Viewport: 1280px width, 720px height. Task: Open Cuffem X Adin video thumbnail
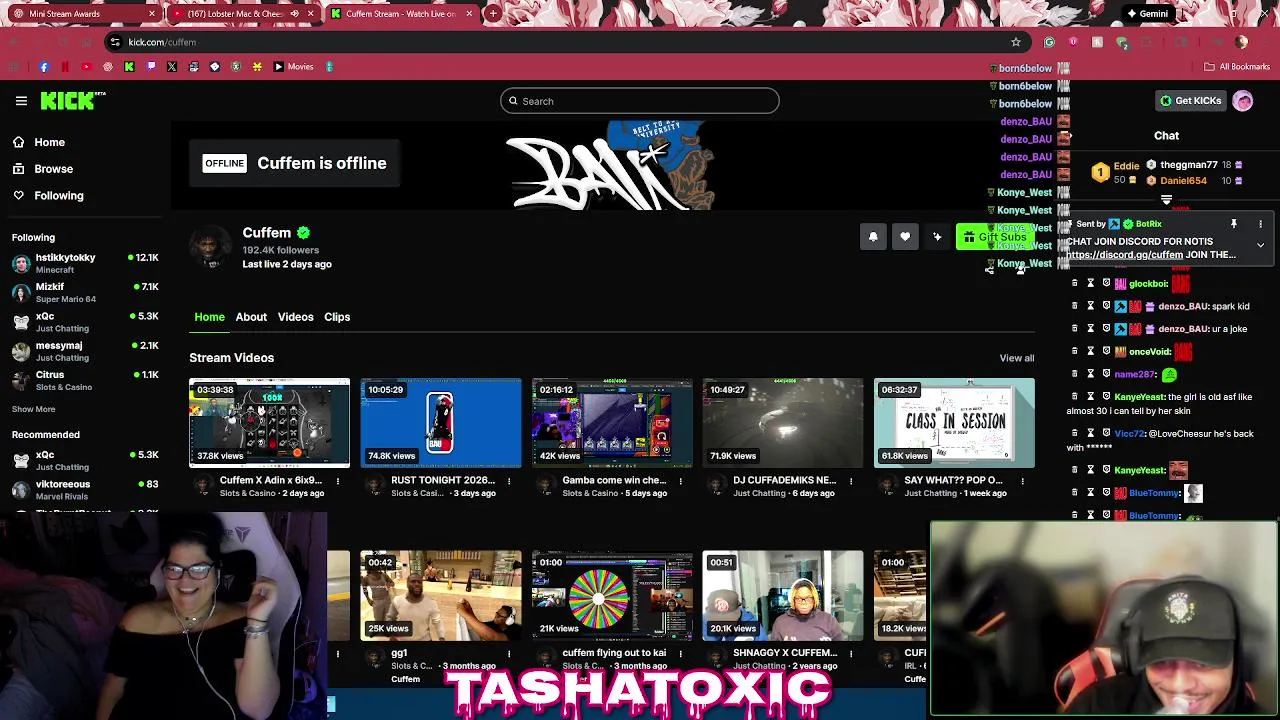(x=269, y=423)
